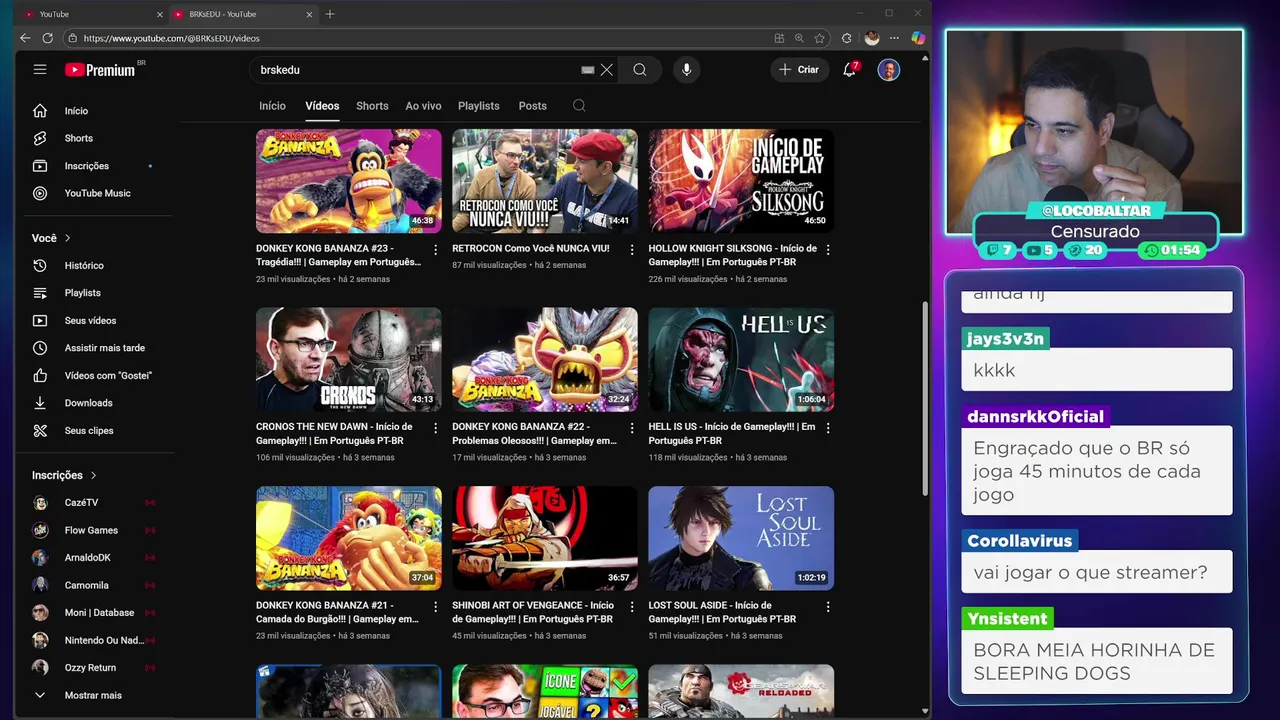Open options menu for Lost Soul Aside video

828,606
